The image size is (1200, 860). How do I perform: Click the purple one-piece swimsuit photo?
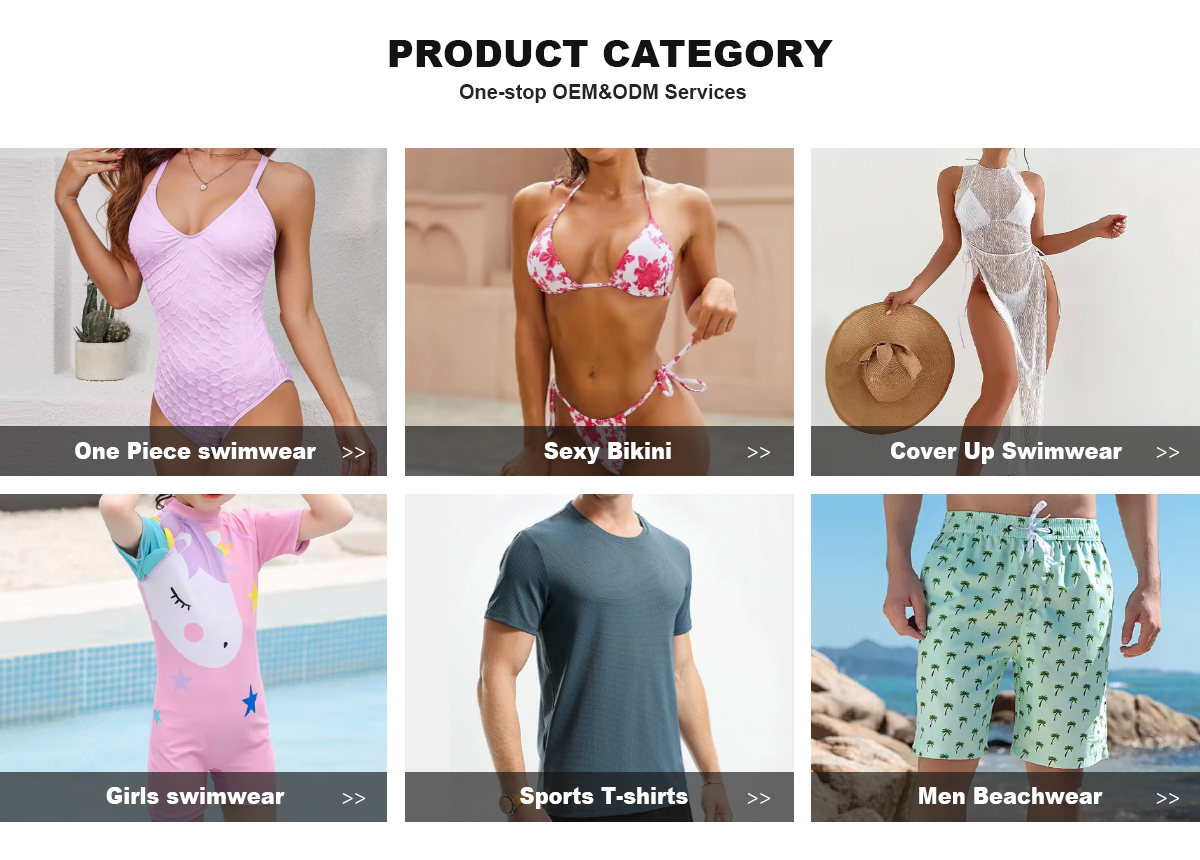193,287
